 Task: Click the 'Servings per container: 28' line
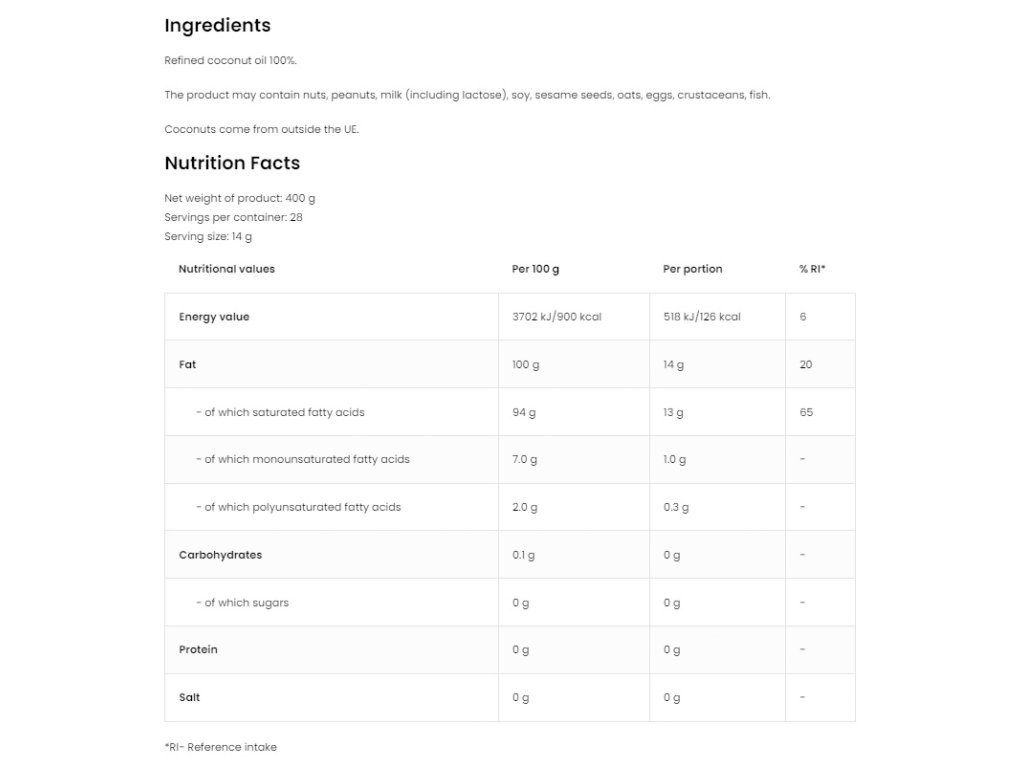(x=233, y=217)
